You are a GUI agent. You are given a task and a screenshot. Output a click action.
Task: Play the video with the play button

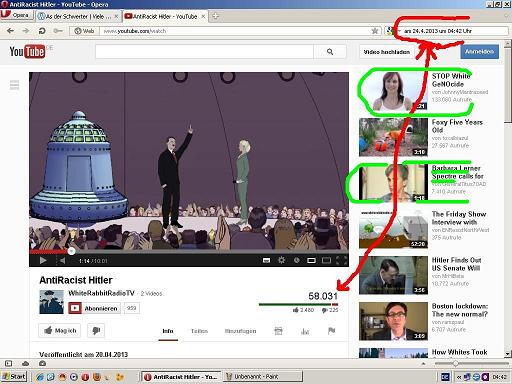pos(43,260)
